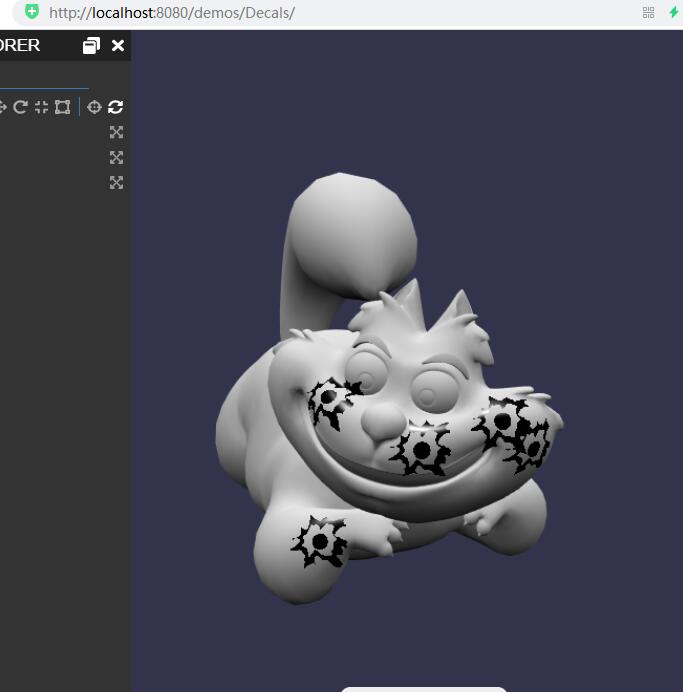Viewport: 683px width, 692px height.
Task: Click the bullet decal on the cat's paw
Action: click(320, 542)
